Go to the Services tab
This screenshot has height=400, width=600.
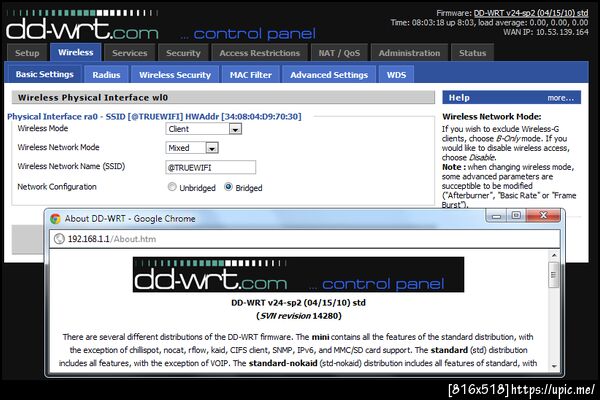[x=130, y=52]
